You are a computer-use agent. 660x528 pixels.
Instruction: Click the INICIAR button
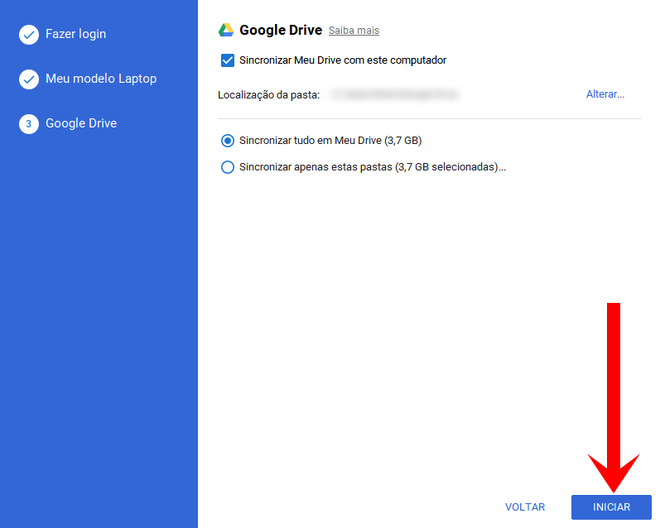pos(611,507)
